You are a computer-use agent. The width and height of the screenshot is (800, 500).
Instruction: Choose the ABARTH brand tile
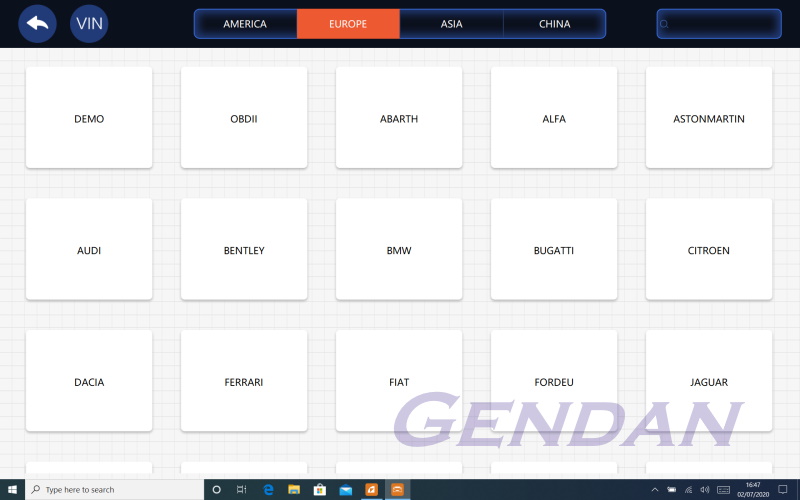399,117
